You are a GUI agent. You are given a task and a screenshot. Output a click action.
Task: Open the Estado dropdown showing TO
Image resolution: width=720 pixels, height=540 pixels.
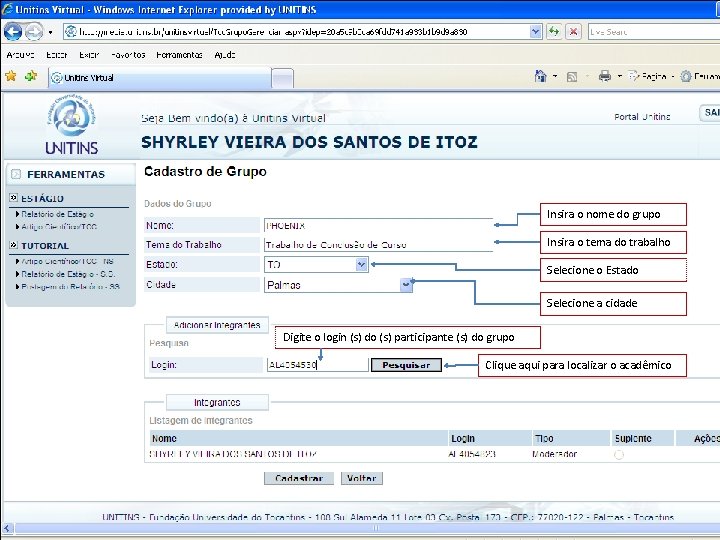[316, 264]
